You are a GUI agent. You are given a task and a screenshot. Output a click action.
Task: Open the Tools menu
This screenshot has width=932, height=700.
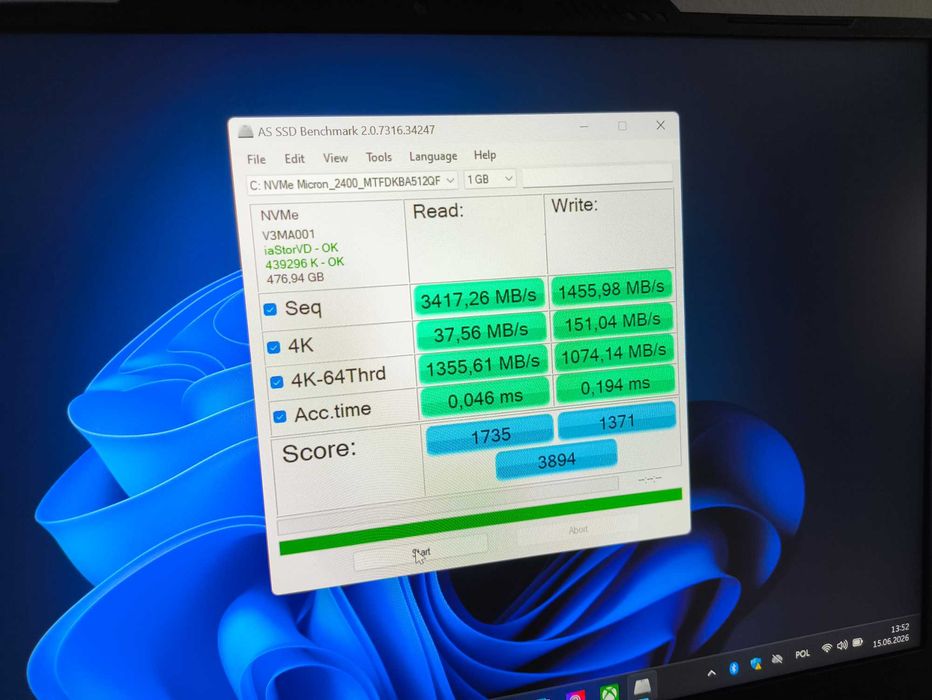[379, 157]
